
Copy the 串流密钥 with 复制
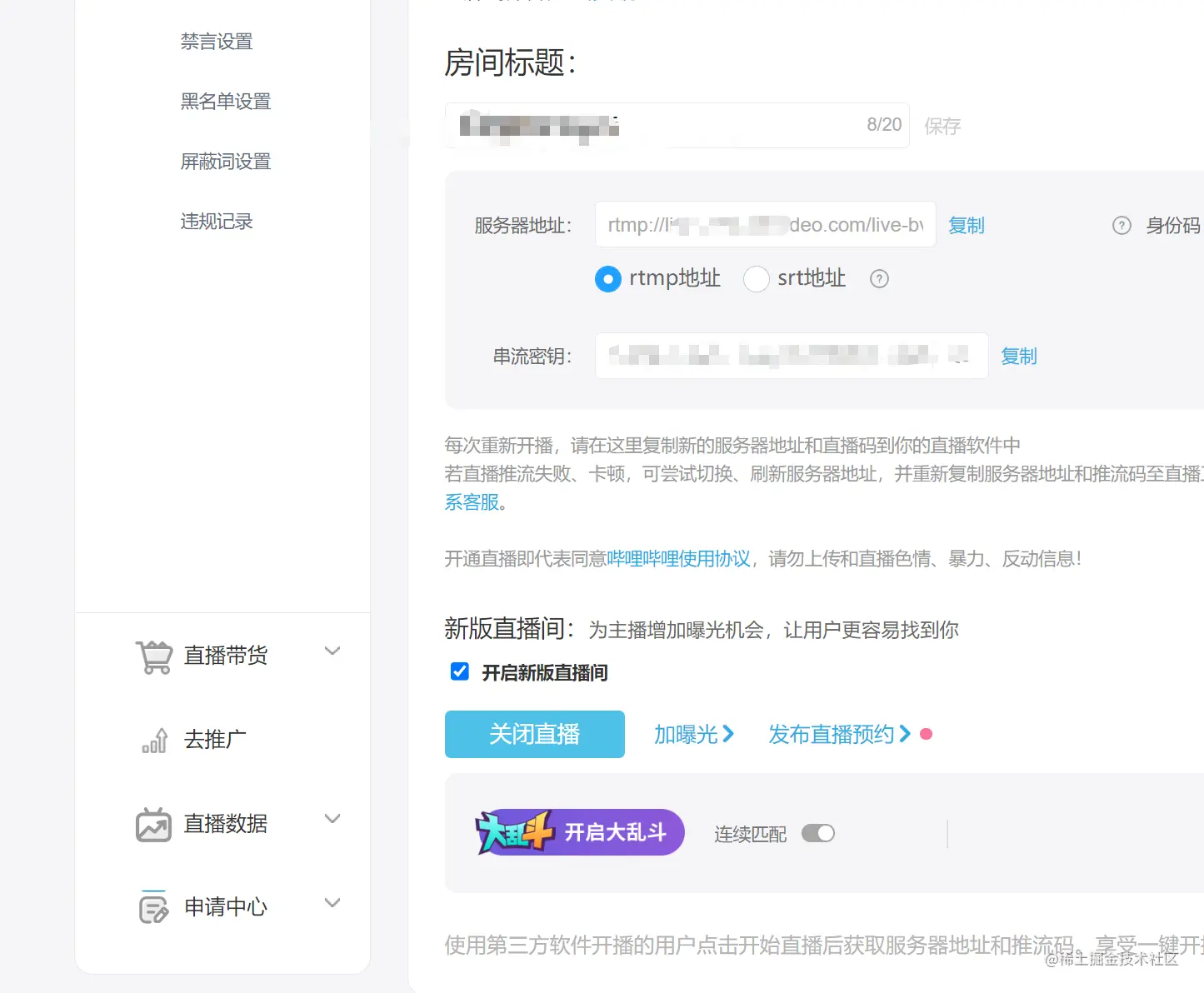(1019, 357)
